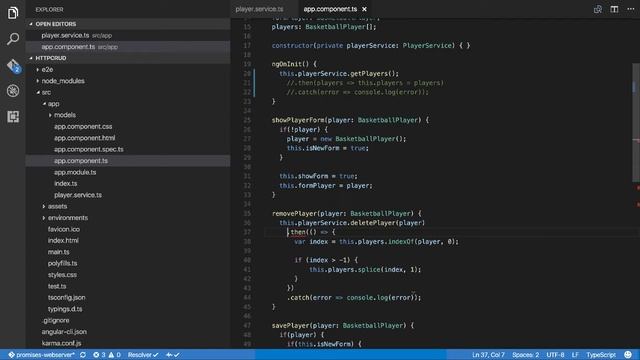The width and height of the screenshot is (640, 360).
Task: Click savePlayer method name on line 47
Action: click(x=290, y=325)
